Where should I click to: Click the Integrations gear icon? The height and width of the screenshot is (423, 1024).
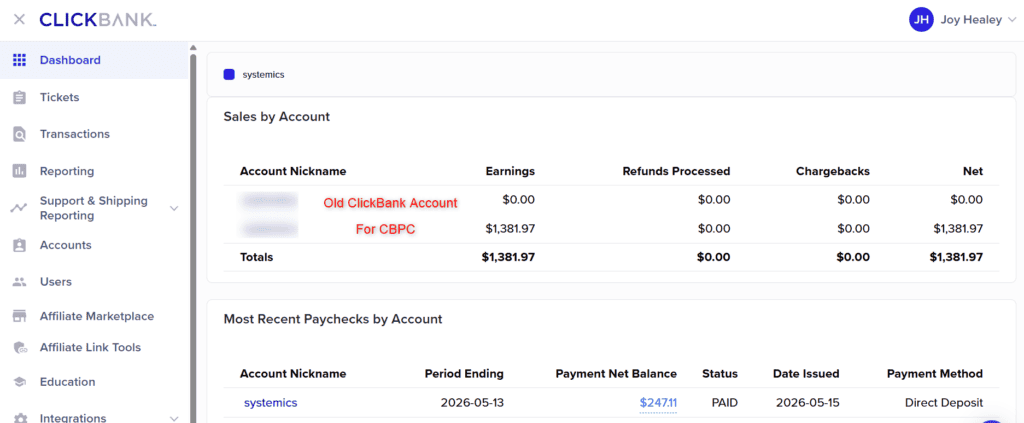[20, 418]
